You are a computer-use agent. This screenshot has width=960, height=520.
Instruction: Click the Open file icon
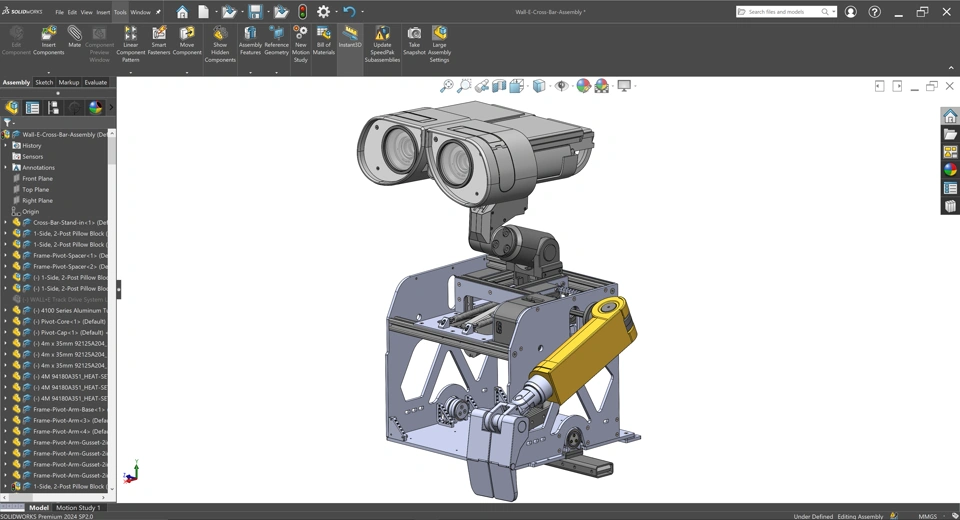pos(228,12)
